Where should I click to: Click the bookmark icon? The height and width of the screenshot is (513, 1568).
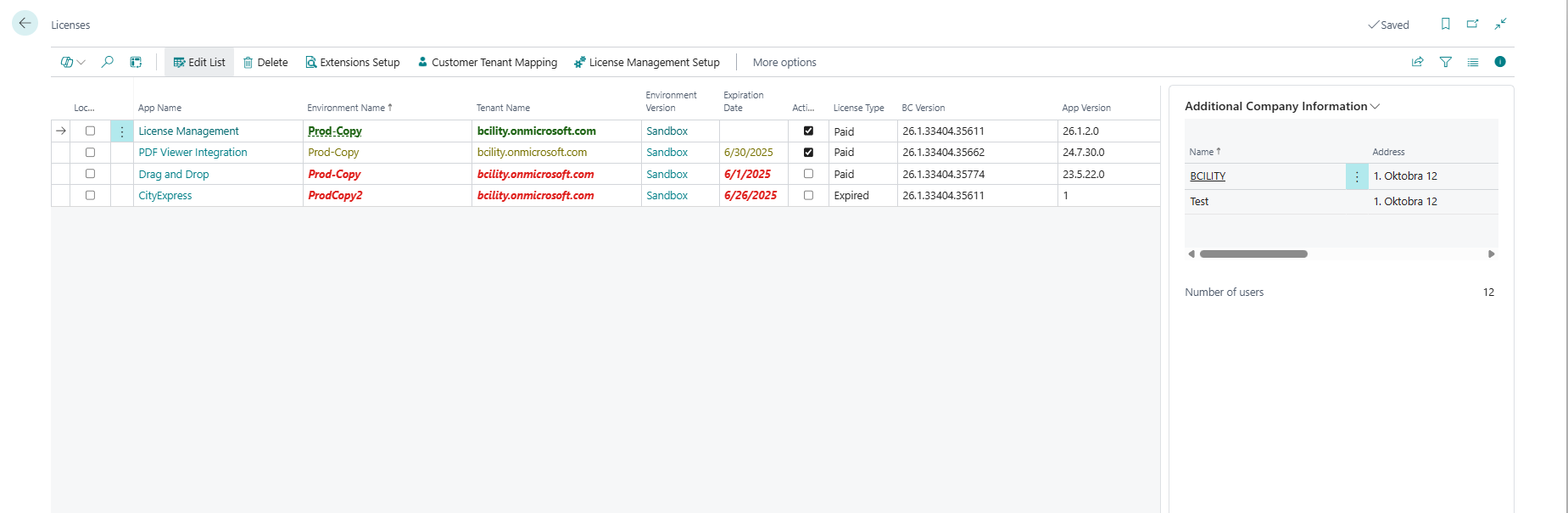pos(1445,25)
